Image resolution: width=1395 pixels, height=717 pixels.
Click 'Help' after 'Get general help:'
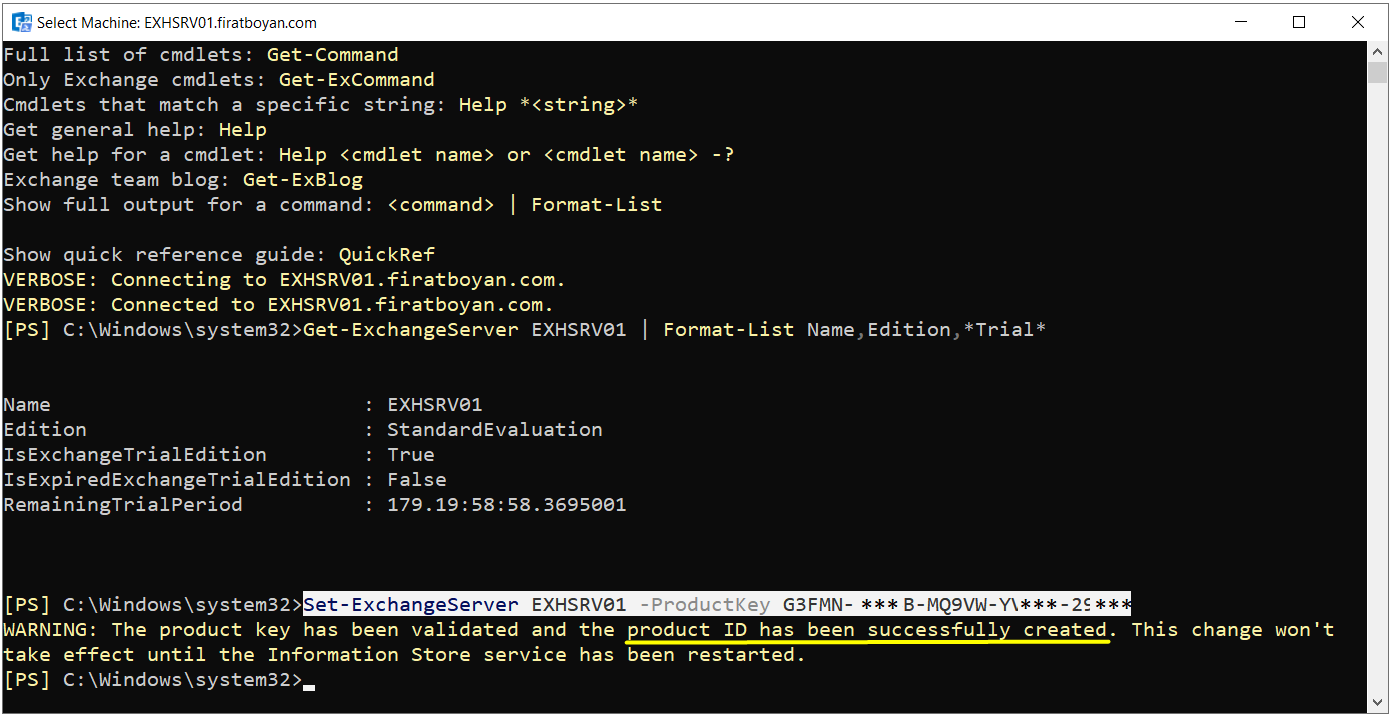(x=243, y=130)
